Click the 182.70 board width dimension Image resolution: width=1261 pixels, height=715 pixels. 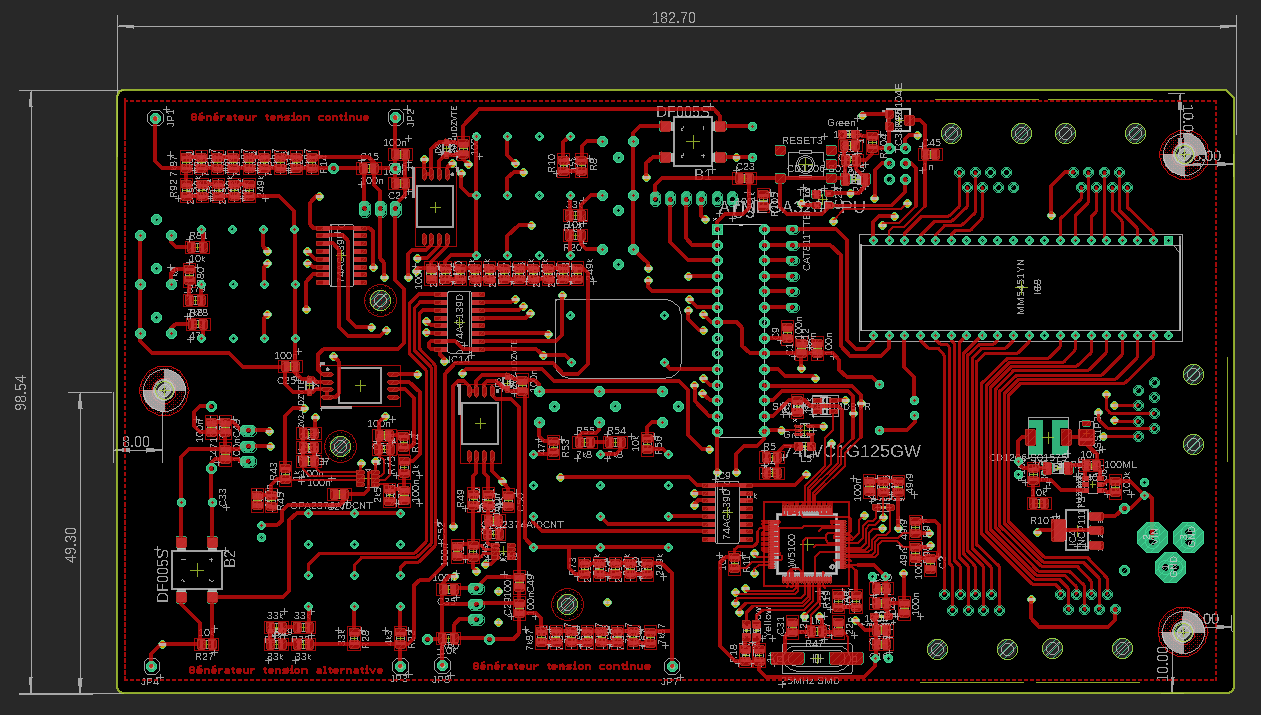pyautogui.click(x=673, y=18)
